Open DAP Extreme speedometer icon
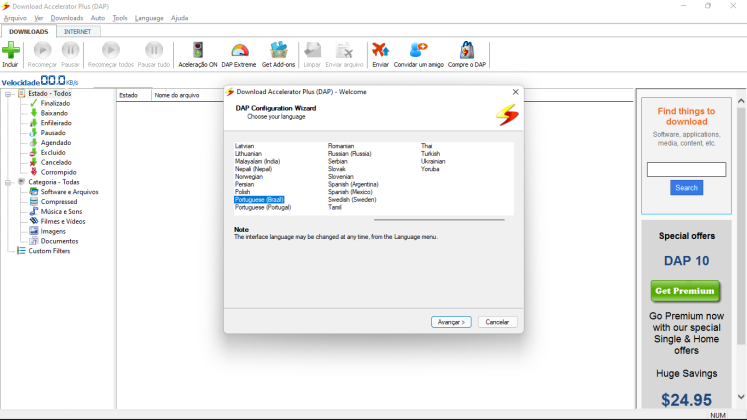The height and width of the screenshot is (420, 747). 240,50
